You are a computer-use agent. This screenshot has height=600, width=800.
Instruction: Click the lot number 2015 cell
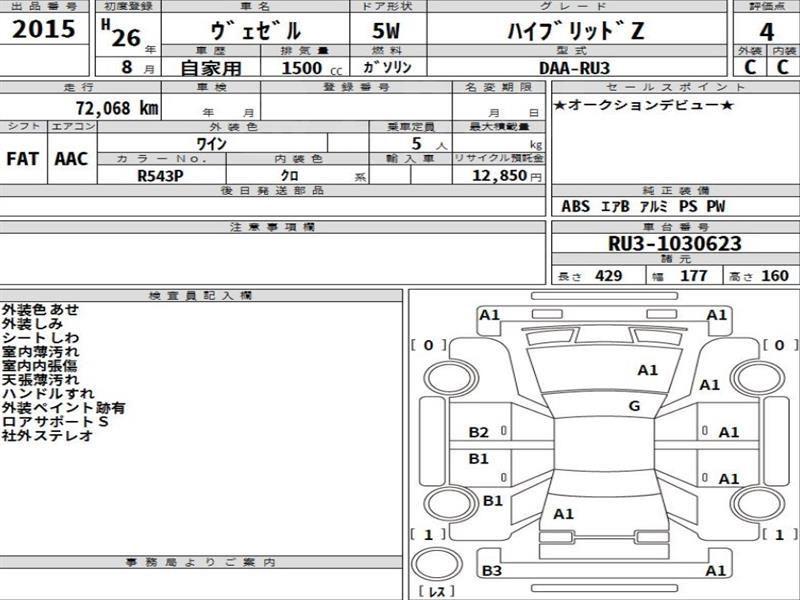click(45, 30)
